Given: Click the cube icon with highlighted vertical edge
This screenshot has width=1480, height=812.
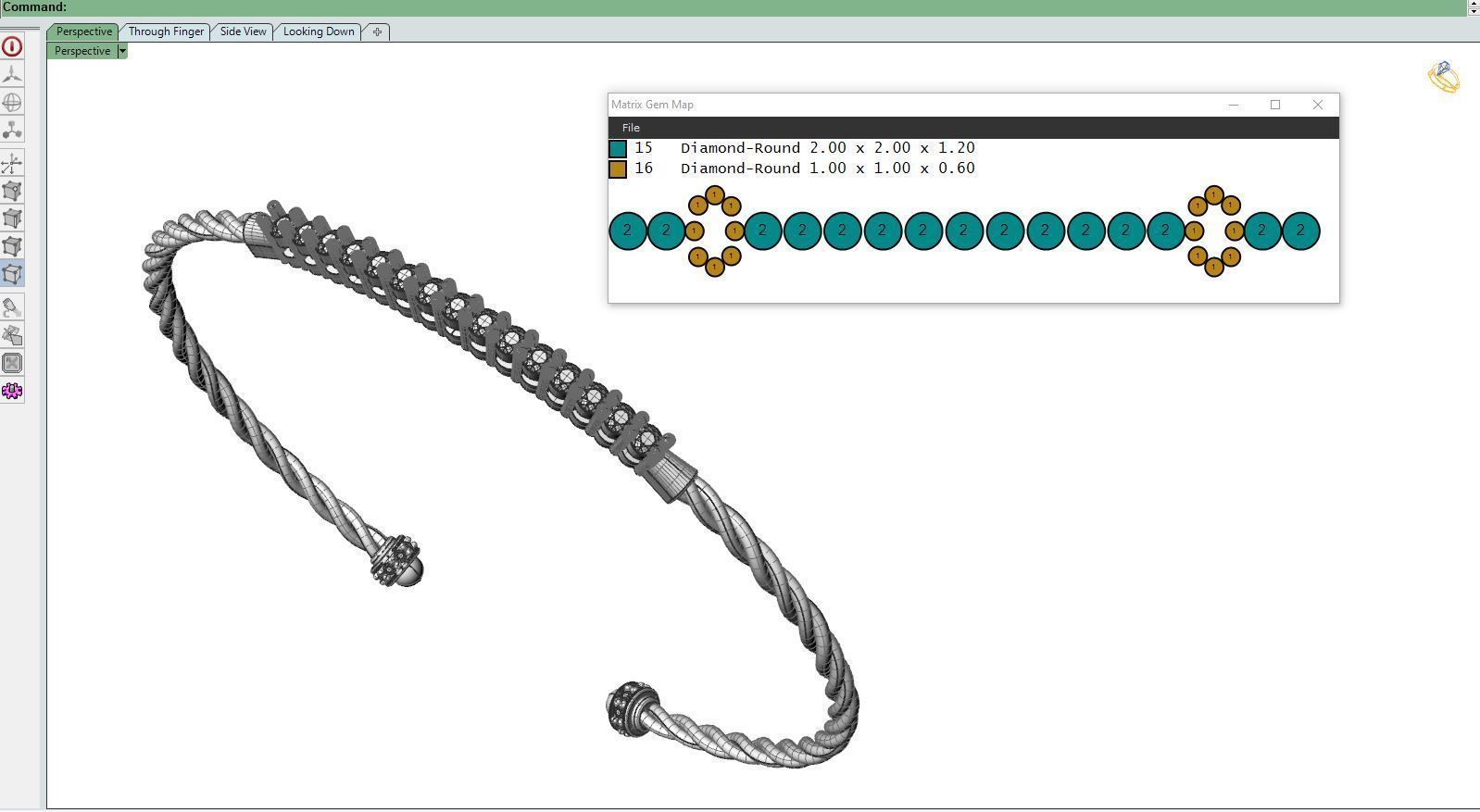Looking at the screenshot, I should pyautogui.click(x=12, y=219).
